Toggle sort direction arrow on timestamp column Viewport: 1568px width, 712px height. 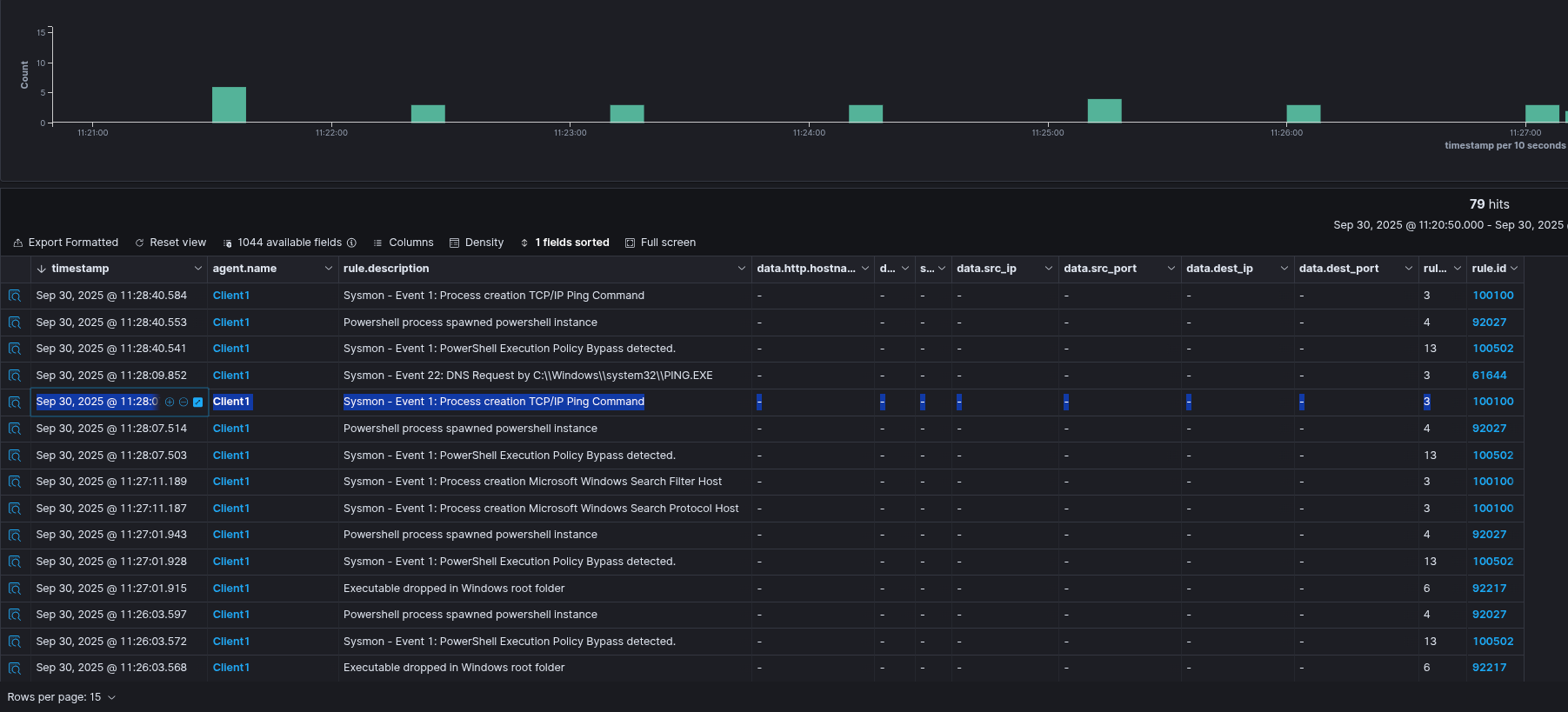coord(42,269)
